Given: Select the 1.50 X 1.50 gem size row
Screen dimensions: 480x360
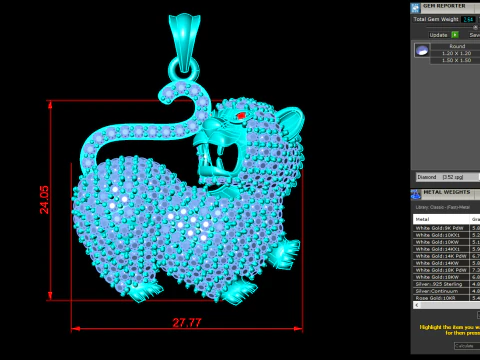Looking at the screenshot, I should 455,60.
